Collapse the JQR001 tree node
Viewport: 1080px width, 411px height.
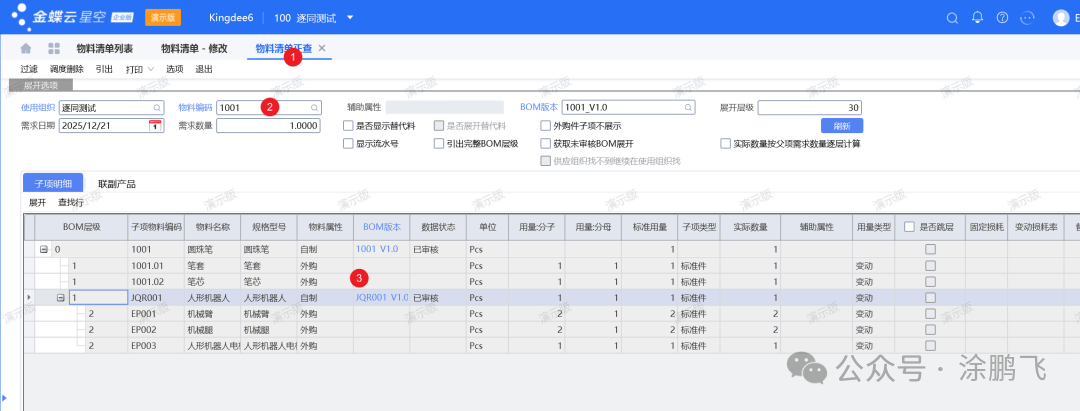pyautogui.click(x=61, y=298)
